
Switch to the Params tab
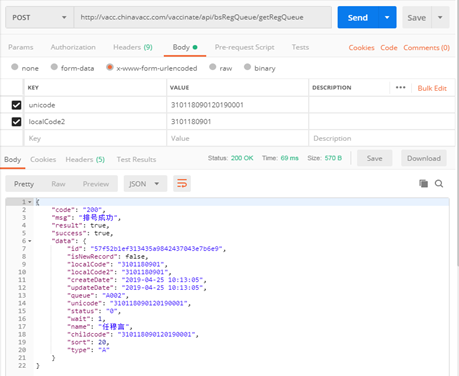21,47
